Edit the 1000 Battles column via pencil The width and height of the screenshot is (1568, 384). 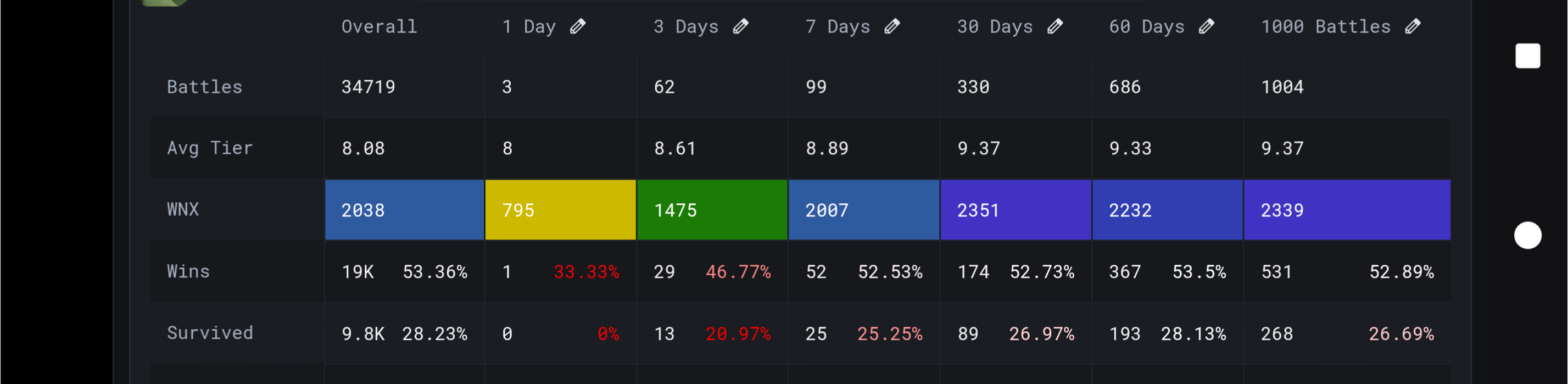point(1413,26)
